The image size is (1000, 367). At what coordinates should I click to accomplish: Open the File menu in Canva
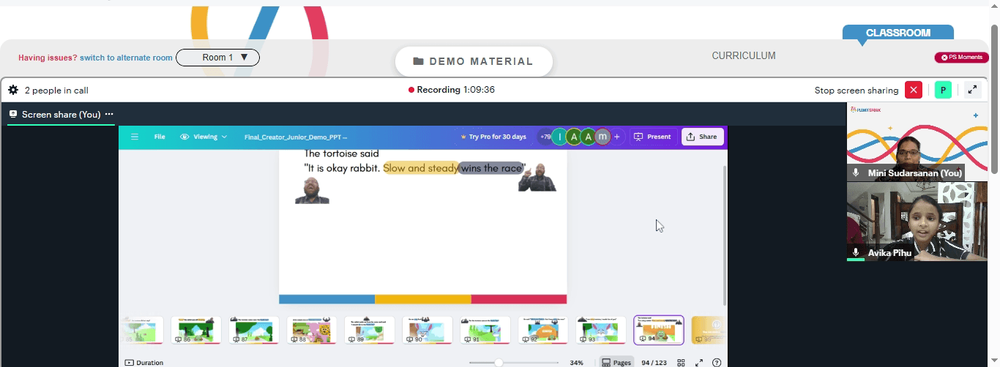tap(159, 137)
